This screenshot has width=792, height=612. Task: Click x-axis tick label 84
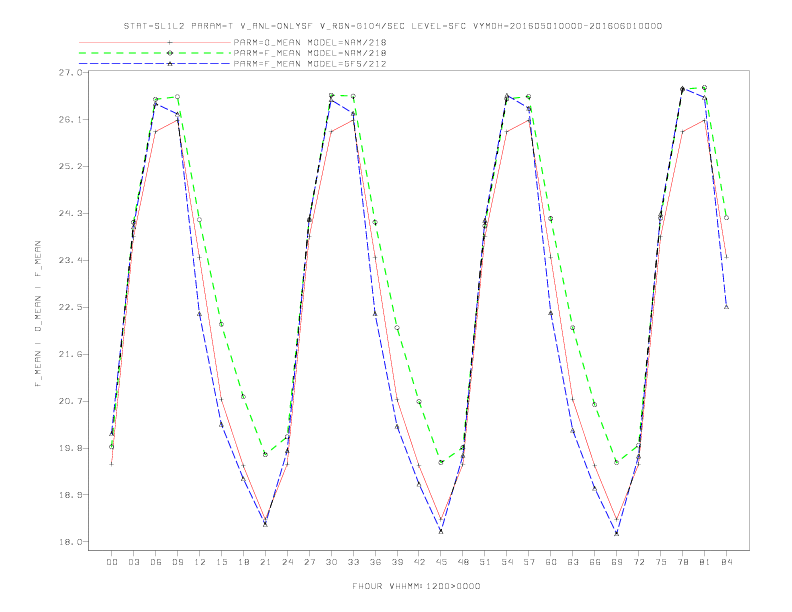[727, 562]
